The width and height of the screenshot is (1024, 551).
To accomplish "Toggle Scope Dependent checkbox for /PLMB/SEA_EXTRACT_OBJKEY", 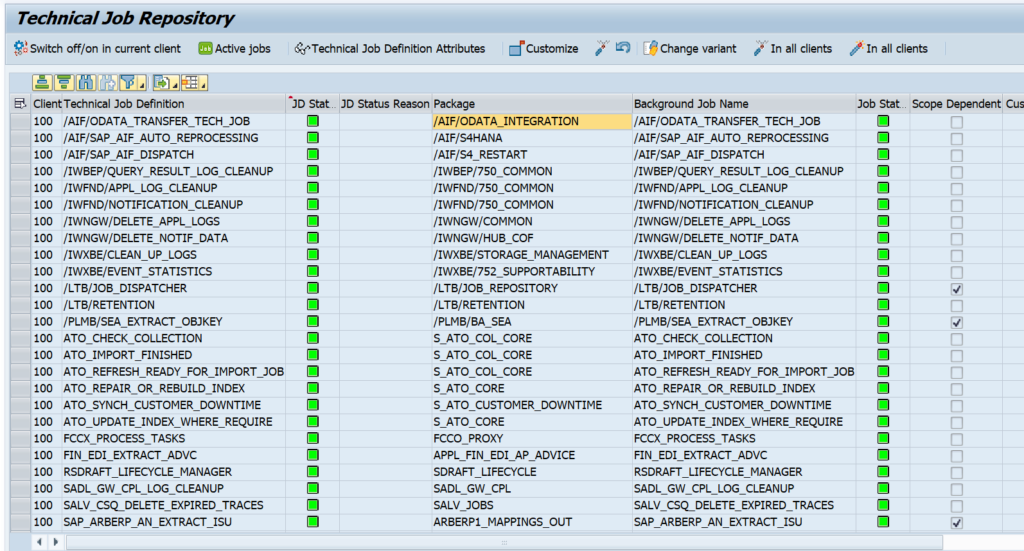I will pos(957,322).
